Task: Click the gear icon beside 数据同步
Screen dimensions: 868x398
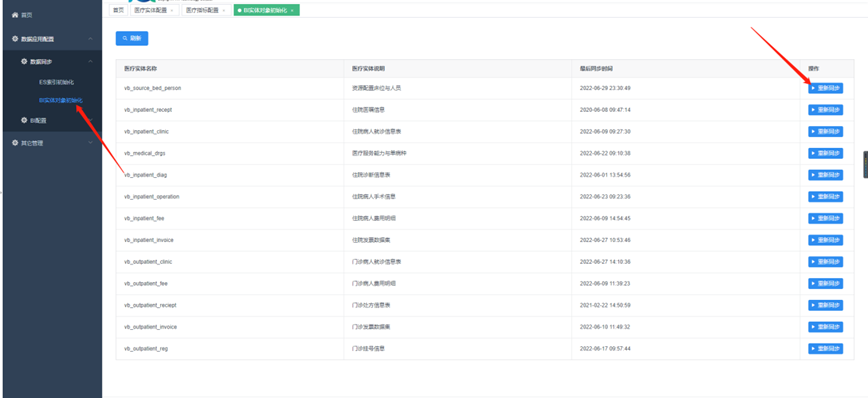Action: (x=24, y=61)
